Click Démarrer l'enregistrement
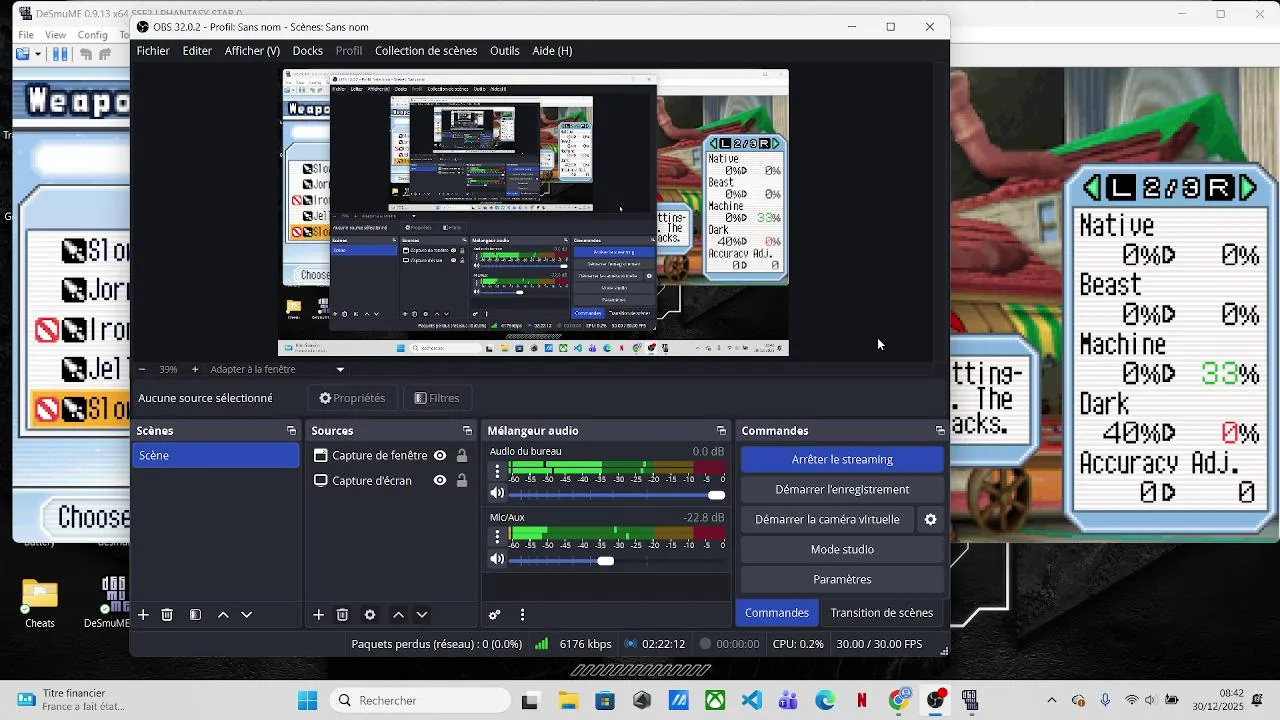 (x=842, y=490)
